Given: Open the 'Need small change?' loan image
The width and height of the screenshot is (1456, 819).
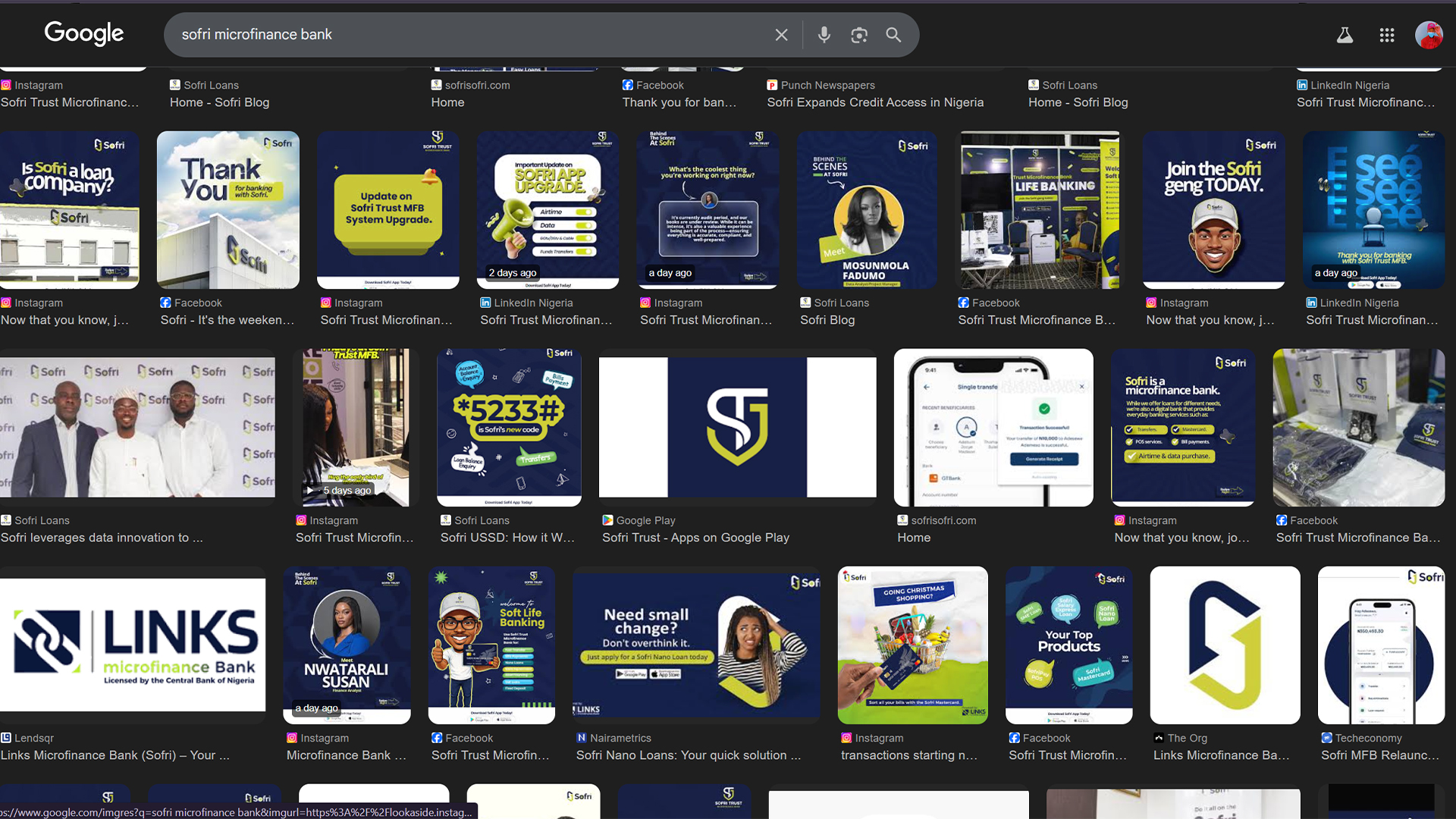Looking at the screenshot, I should [x=695, y=645].
